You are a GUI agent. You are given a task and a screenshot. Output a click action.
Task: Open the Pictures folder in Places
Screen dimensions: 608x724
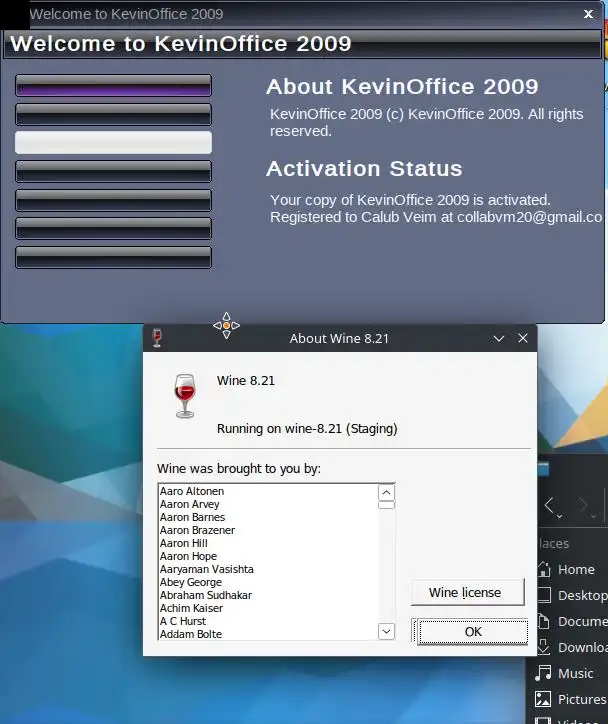pos(571,699)
